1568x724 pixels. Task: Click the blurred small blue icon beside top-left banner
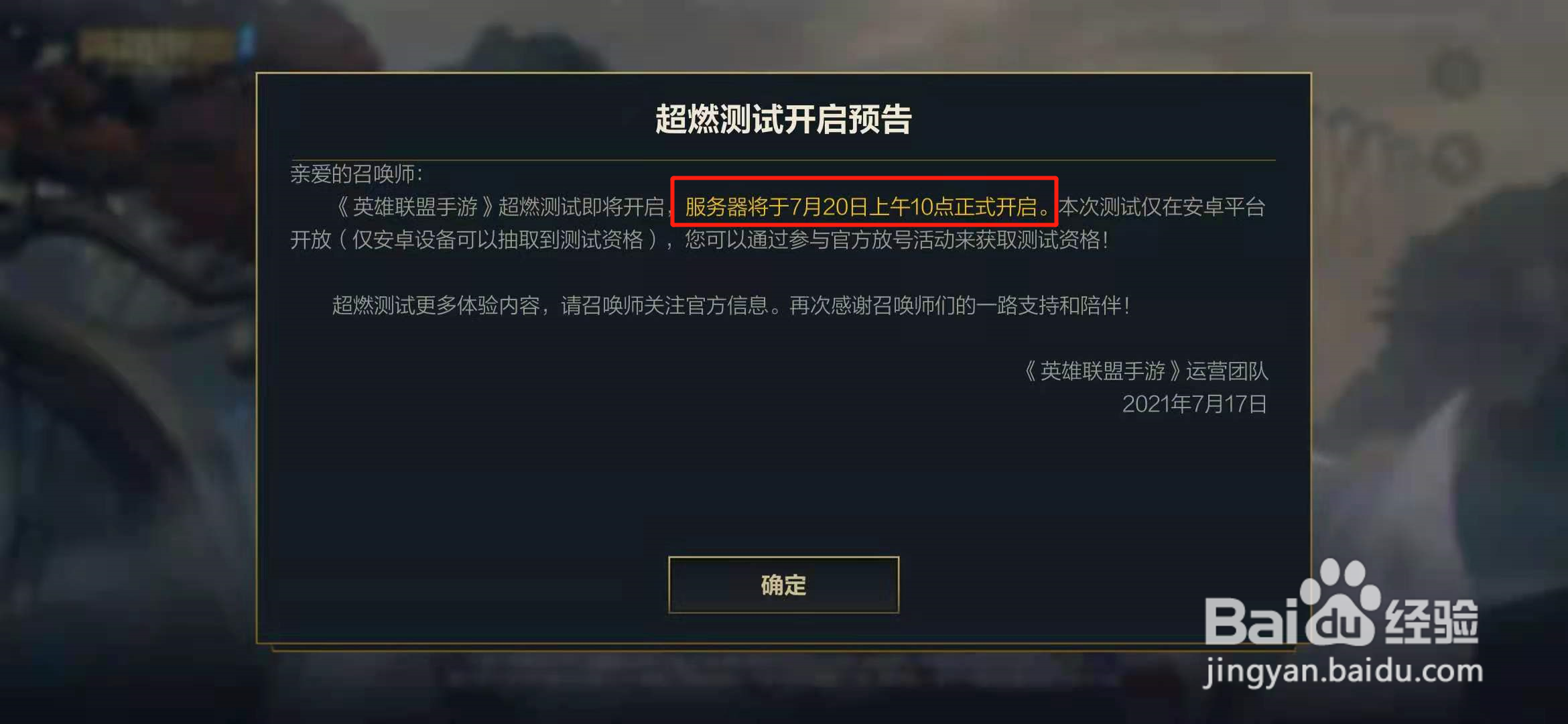[247, 42]
